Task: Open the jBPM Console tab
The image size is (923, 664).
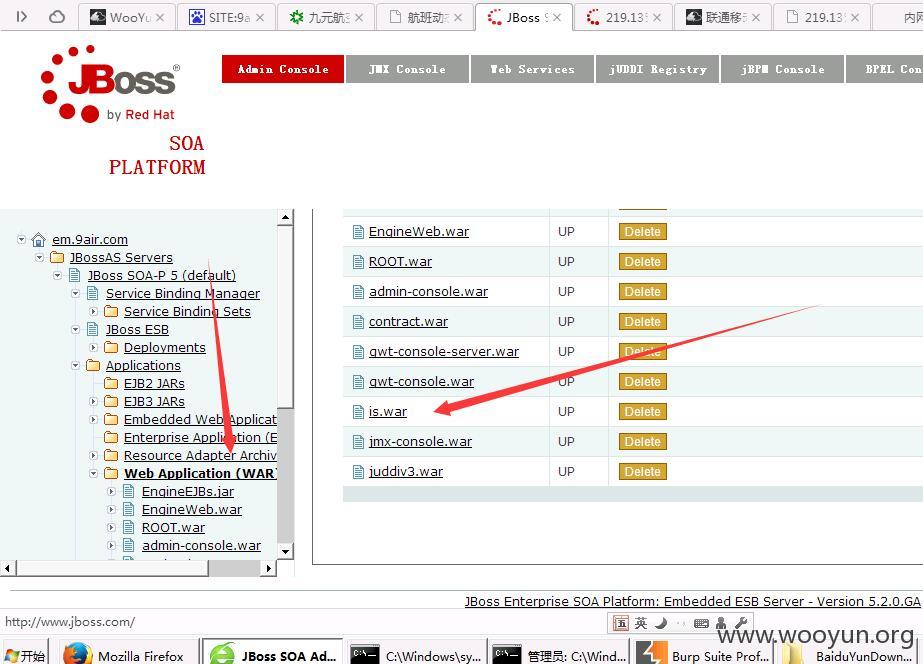Action: coord(782,69)
